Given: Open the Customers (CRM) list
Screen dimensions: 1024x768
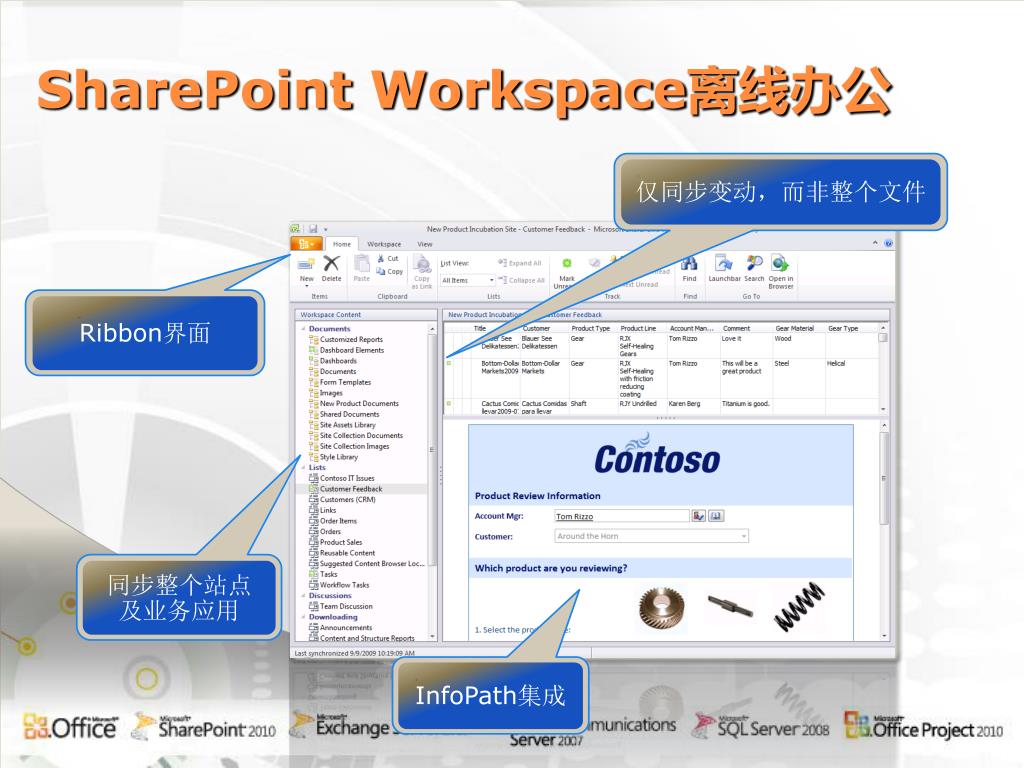Looking at the screenshot, I should coord(347,500).
